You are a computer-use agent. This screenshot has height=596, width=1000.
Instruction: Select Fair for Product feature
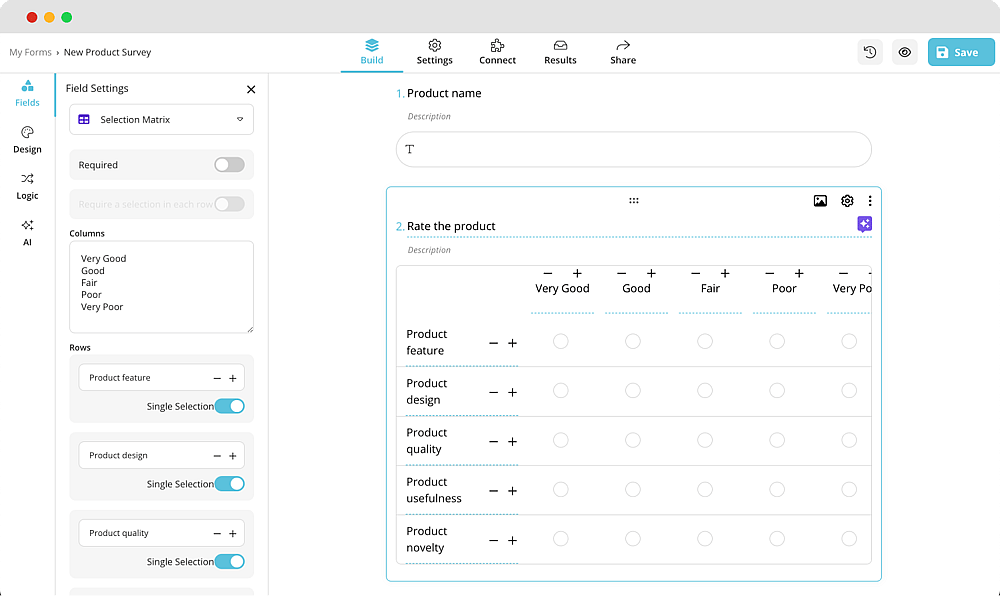[x=705, y=342]
